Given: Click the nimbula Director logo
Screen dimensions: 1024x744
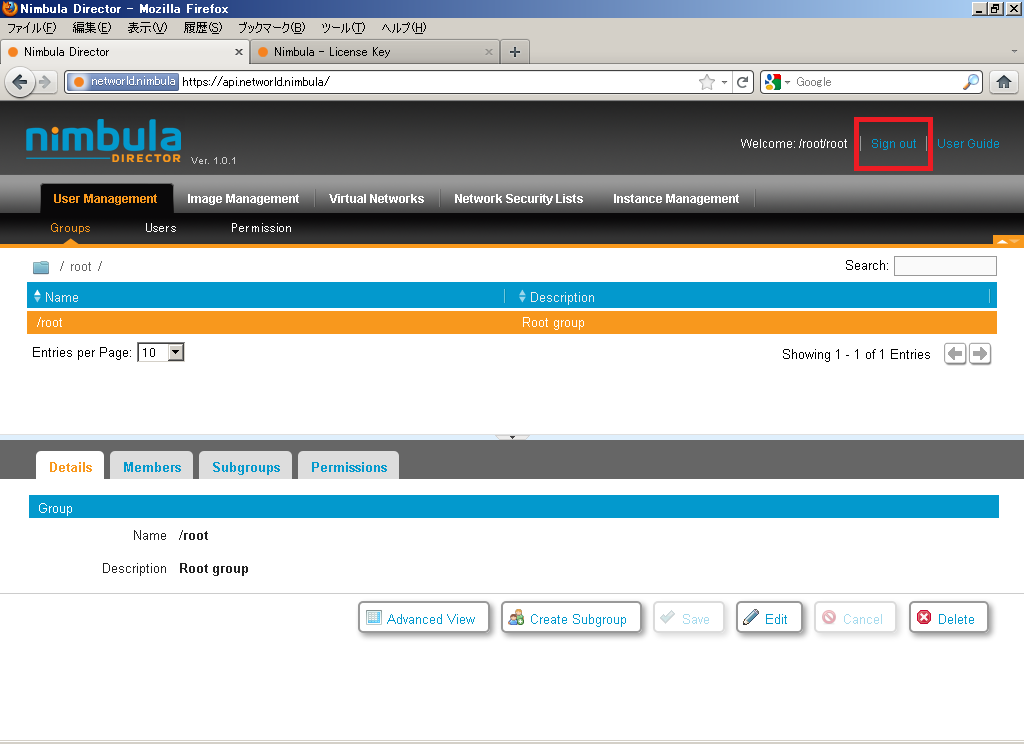Looking at the screenshot, I should 104,140.
